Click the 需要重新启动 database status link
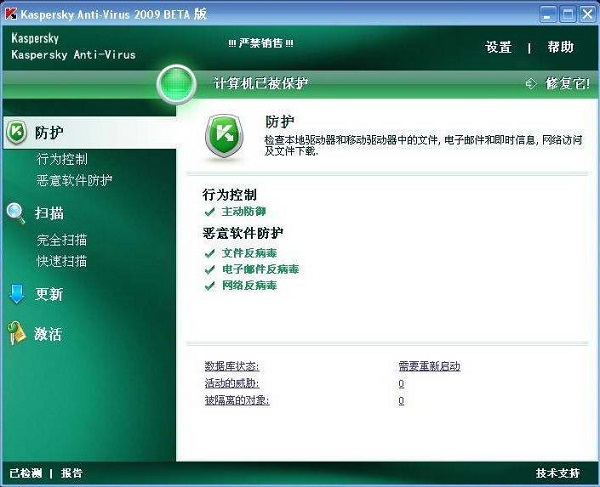Image resolution: width=600 pixels, height=487 pixels. point(429,367)
